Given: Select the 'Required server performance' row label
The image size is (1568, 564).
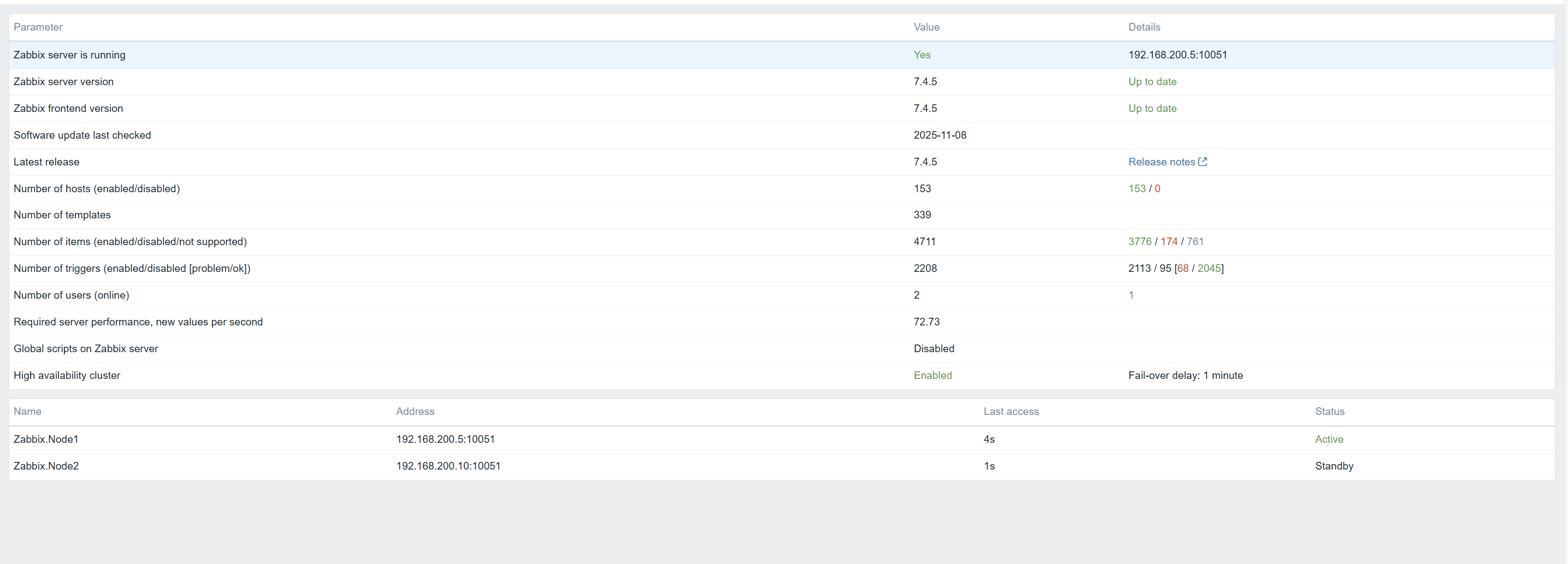Looking at the screenshot, I should [x=138, y=322].
